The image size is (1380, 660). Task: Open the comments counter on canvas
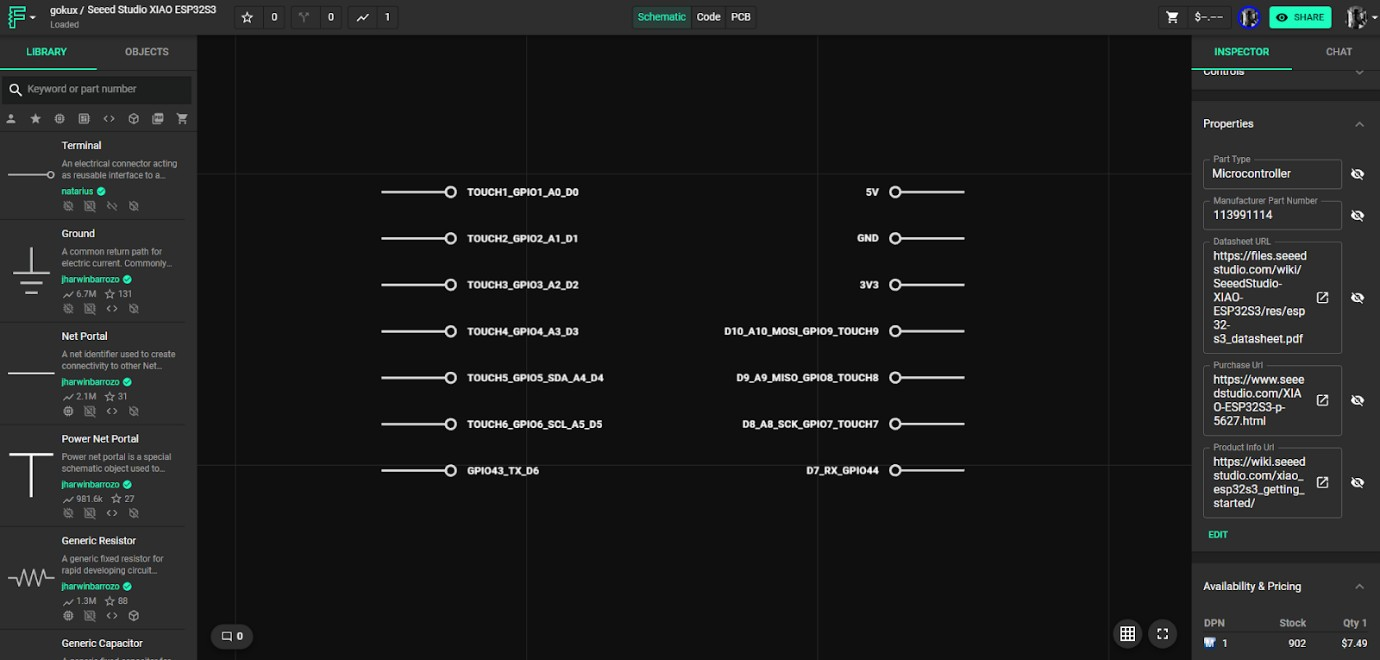(232, 636)
